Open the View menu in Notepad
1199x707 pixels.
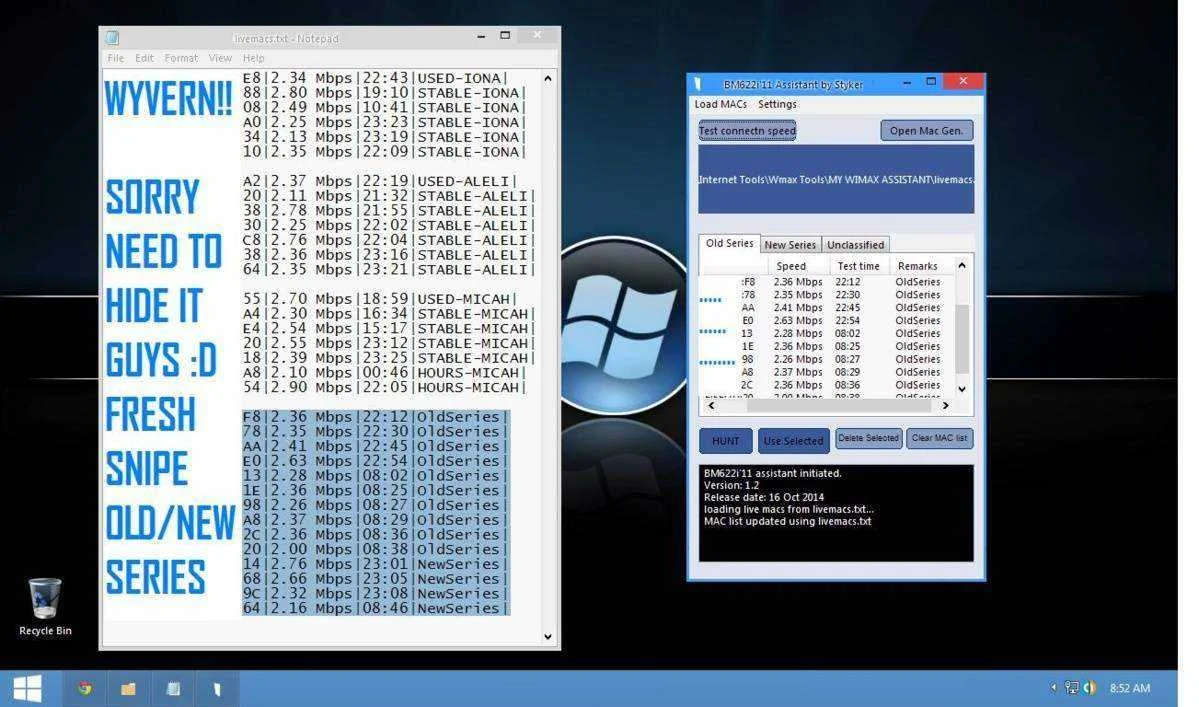219,58
